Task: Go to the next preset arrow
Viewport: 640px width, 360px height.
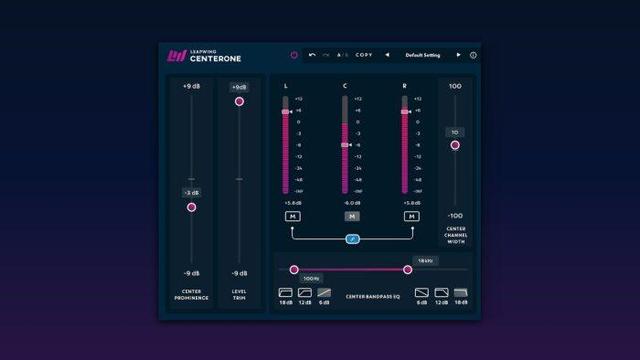Action: tap(458, 55)
